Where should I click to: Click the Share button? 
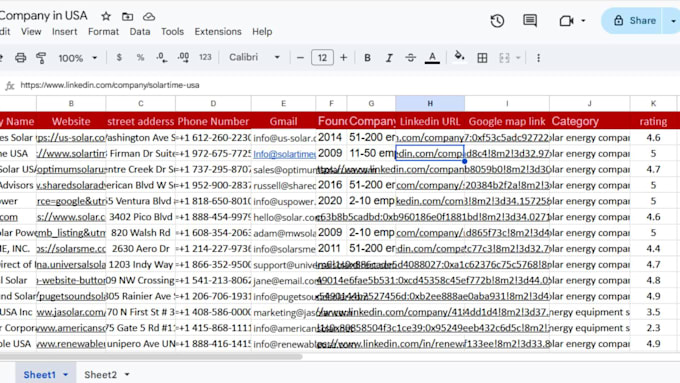click(633, 20)
